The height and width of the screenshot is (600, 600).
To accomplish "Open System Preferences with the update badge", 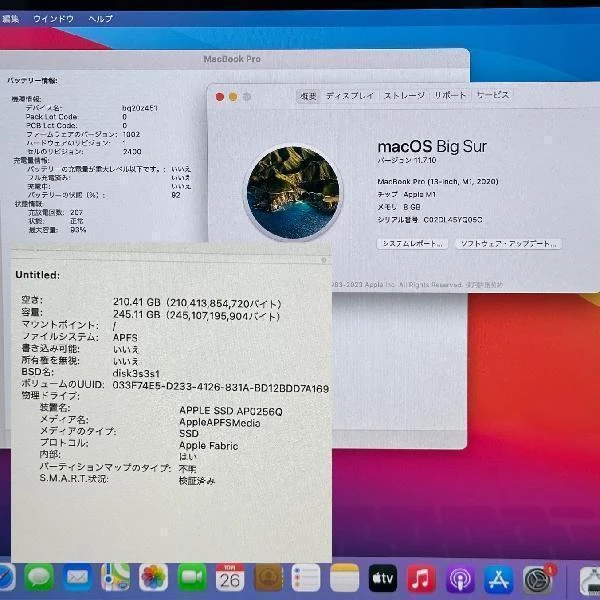I will (538, 579).
